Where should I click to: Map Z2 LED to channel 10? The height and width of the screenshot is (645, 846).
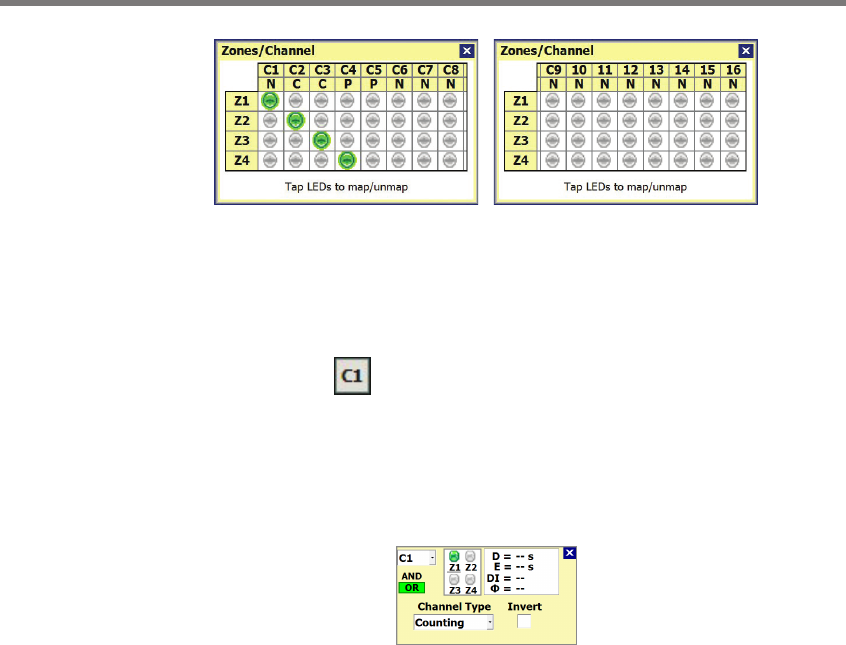tap(578, 120)
